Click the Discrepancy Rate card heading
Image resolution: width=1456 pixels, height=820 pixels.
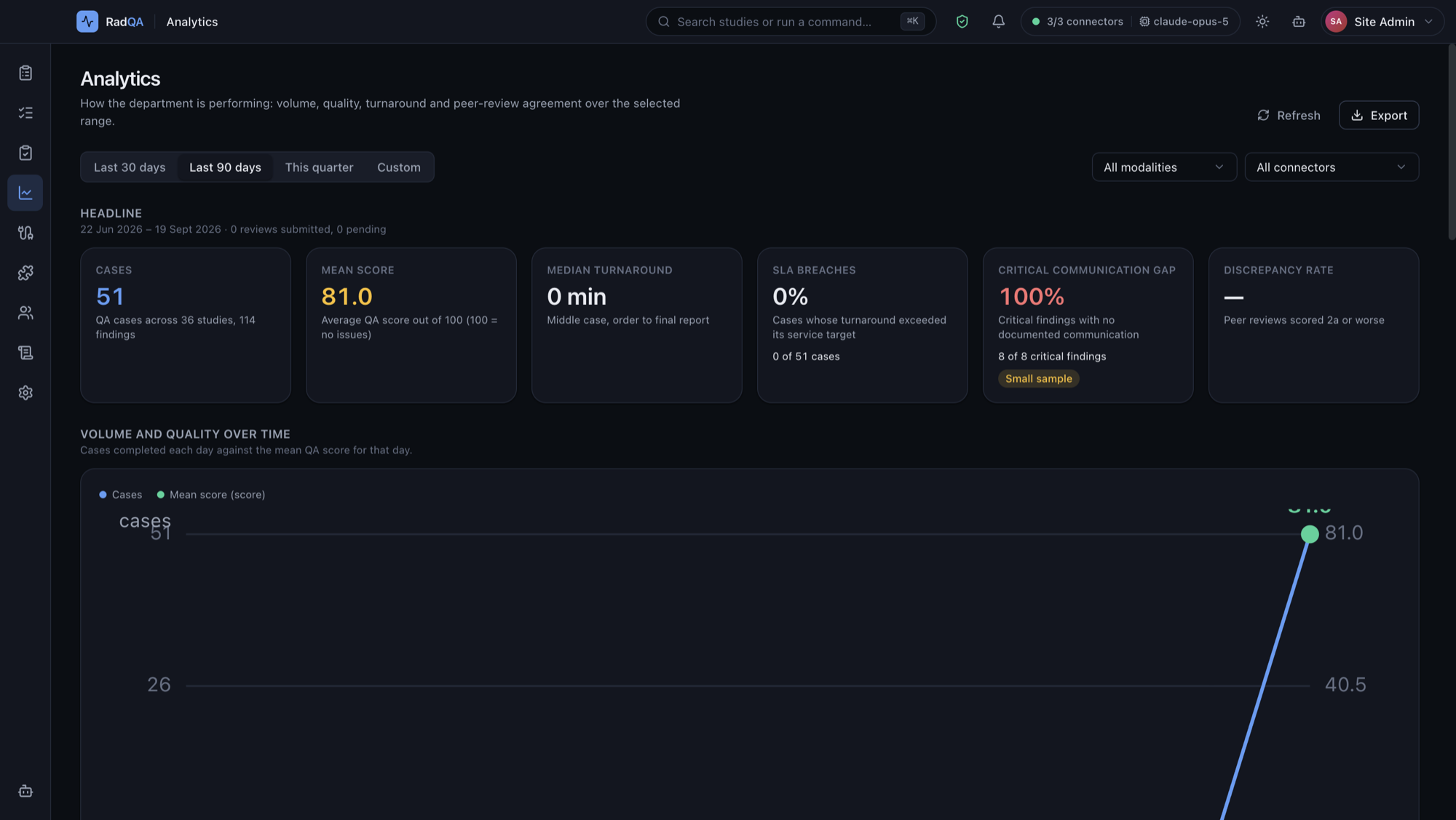click(1278, 270)
